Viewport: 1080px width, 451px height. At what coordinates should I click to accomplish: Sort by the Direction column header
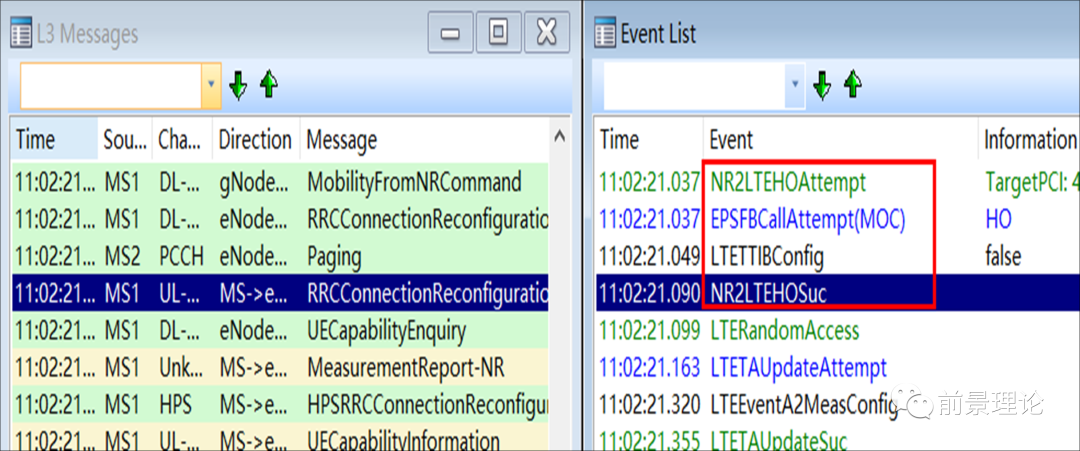(254, 140)
